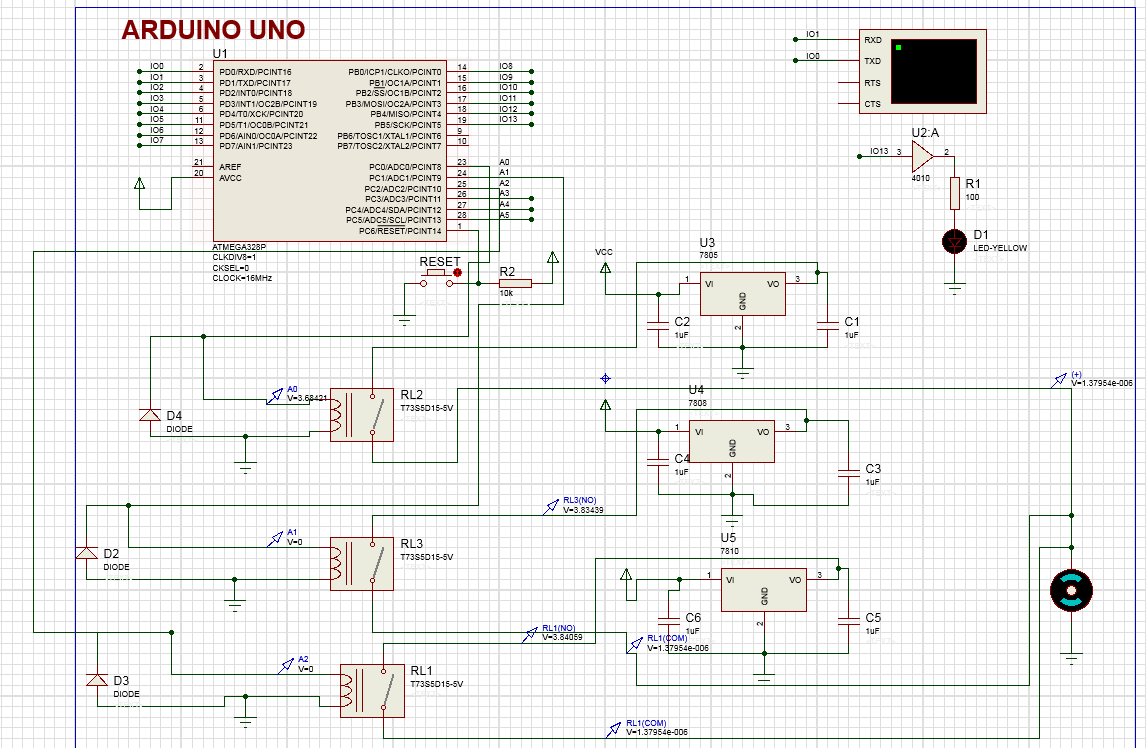This screenshot has height=748, width=1146.
Task: Click RL3's T73S5D15-5V value label
Action: point(426,557)
